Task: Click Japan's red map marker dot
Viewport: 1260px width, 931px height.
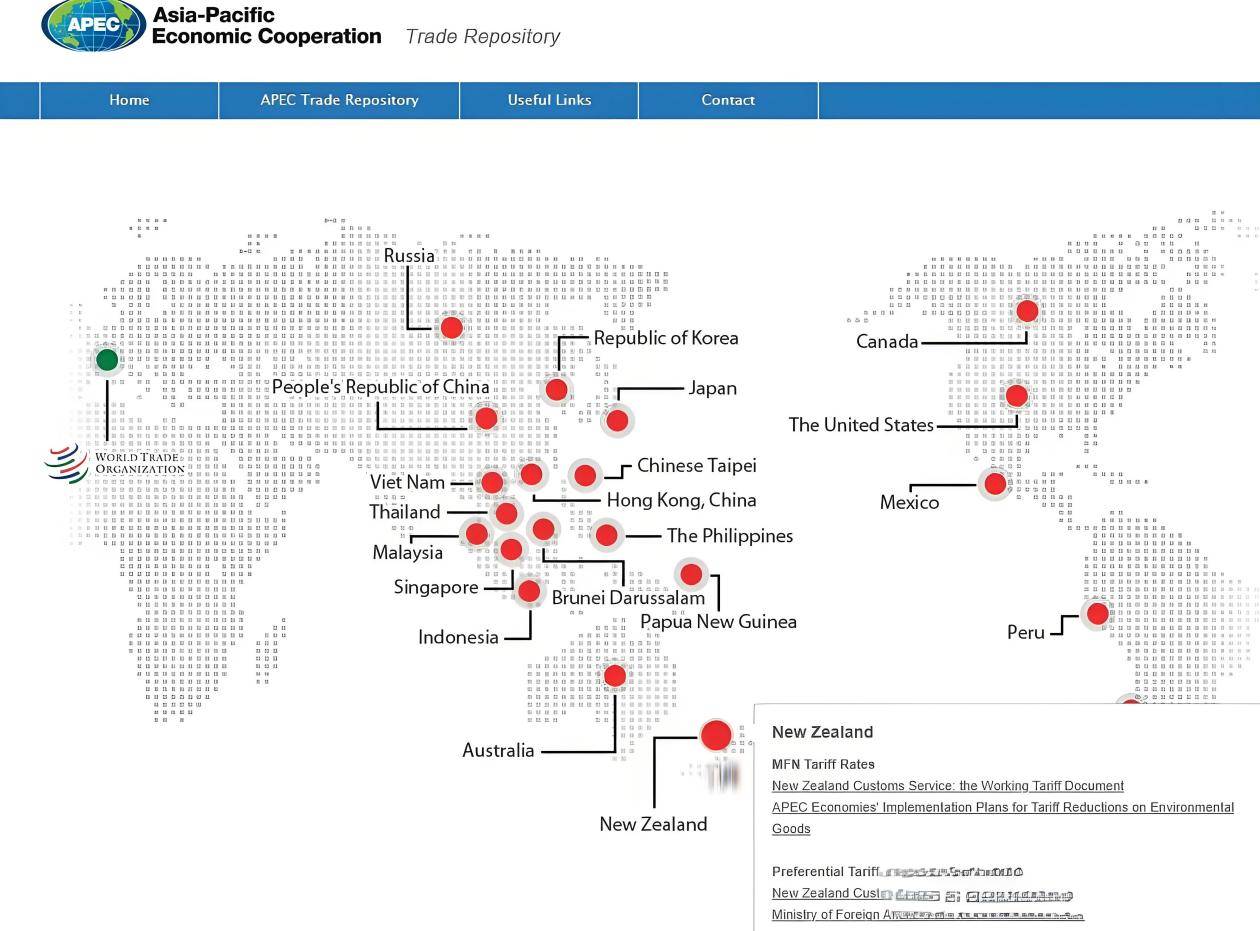Action: point(617,421)
